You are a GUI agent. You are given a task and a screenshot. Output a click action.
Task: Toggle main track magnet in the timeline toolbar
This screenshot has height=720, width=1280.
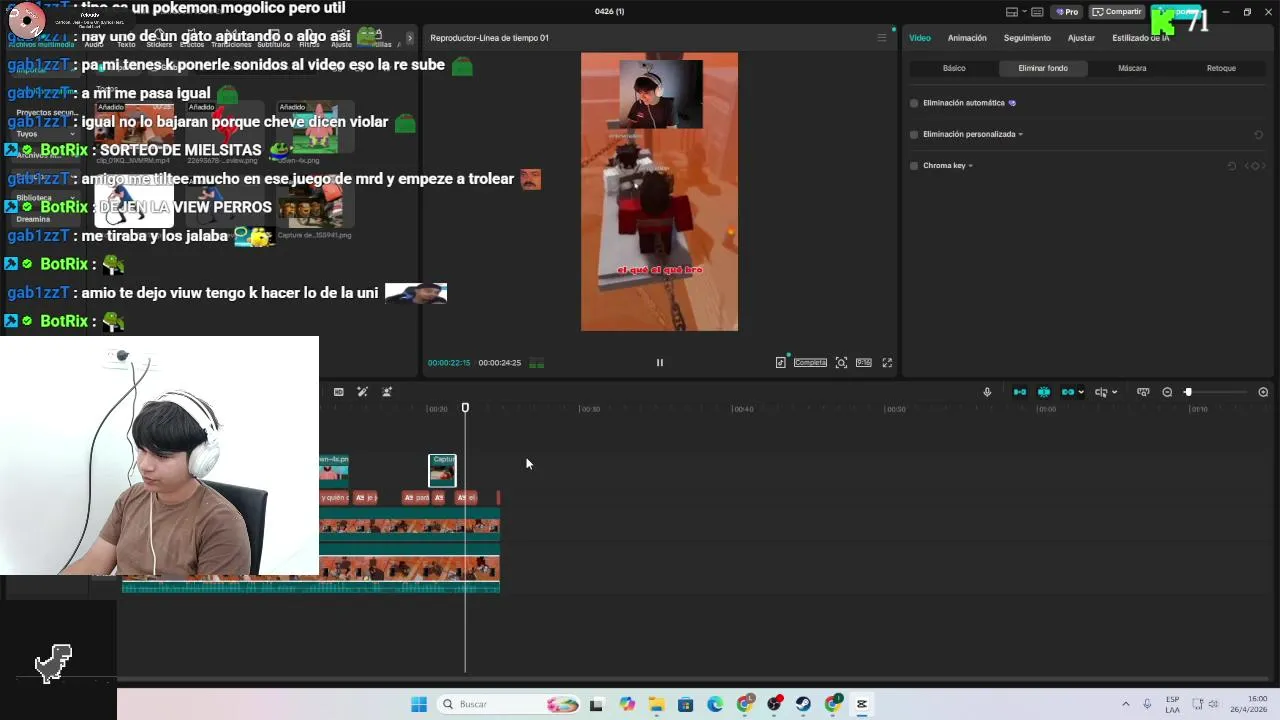point(1020,392)
